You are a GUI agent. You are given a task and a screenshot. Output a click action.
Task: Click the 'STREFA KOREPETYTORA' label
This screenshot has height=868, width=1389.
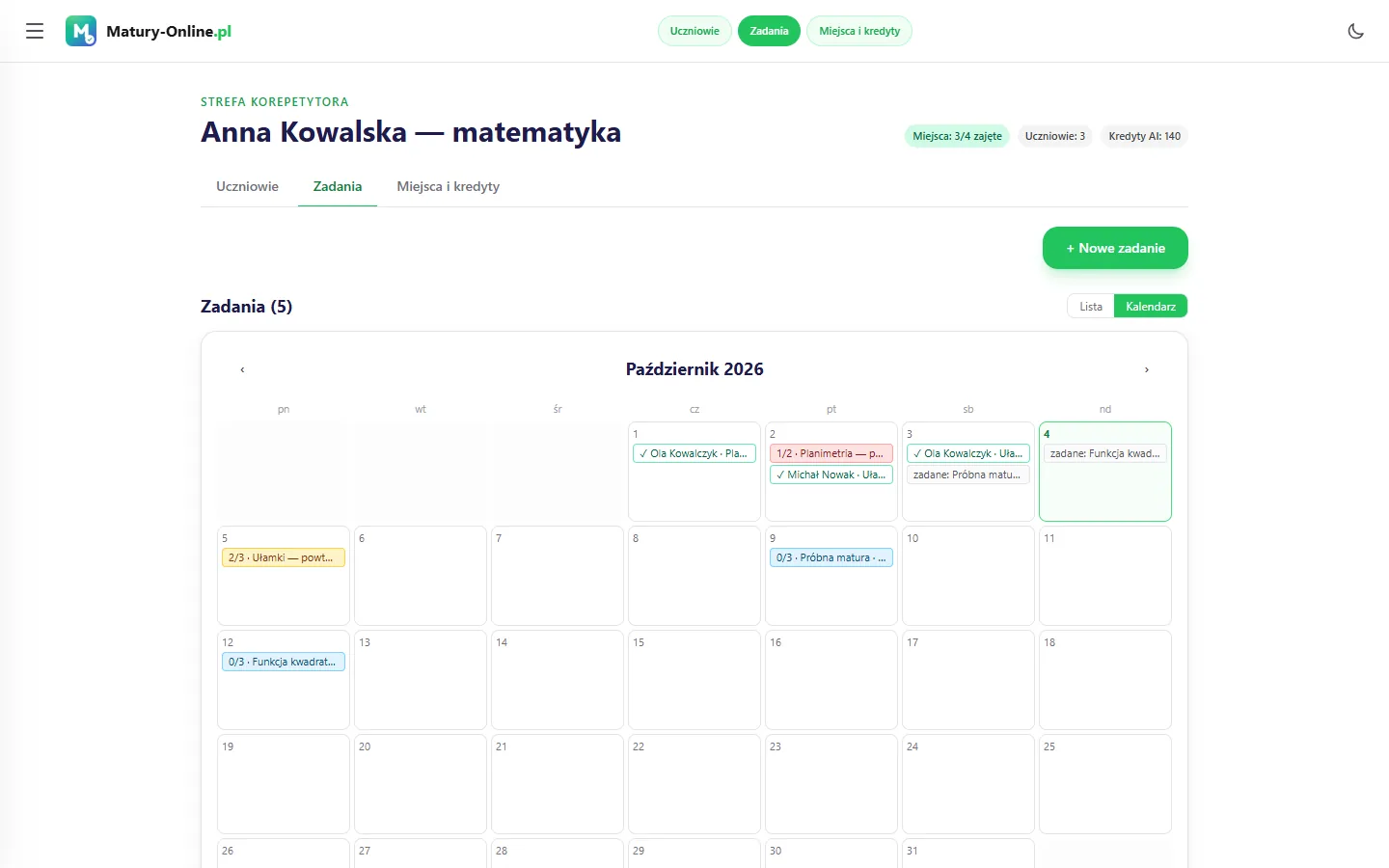coord(275,101)
